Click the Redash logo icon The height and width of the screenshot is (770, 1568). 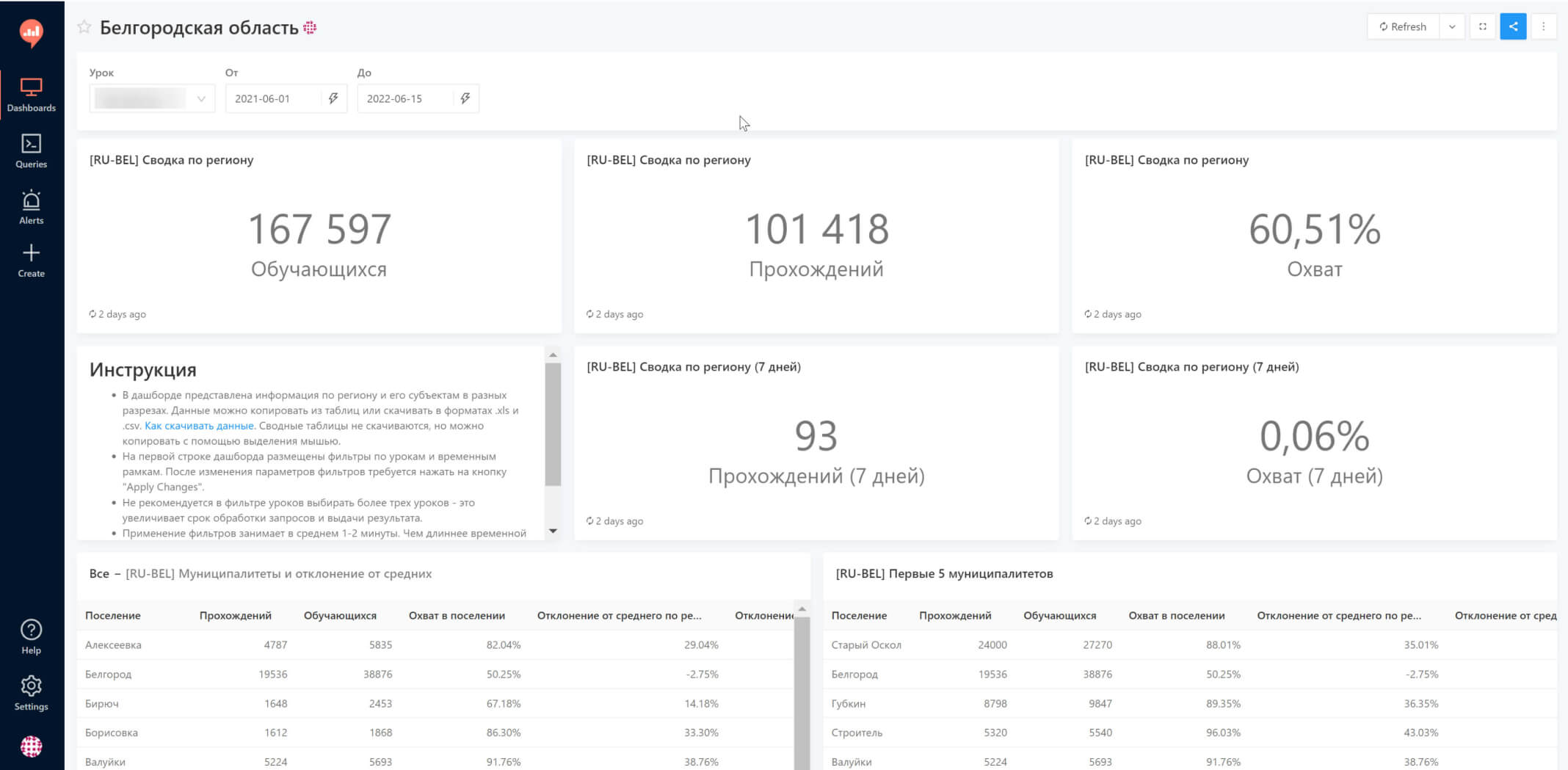31,32
